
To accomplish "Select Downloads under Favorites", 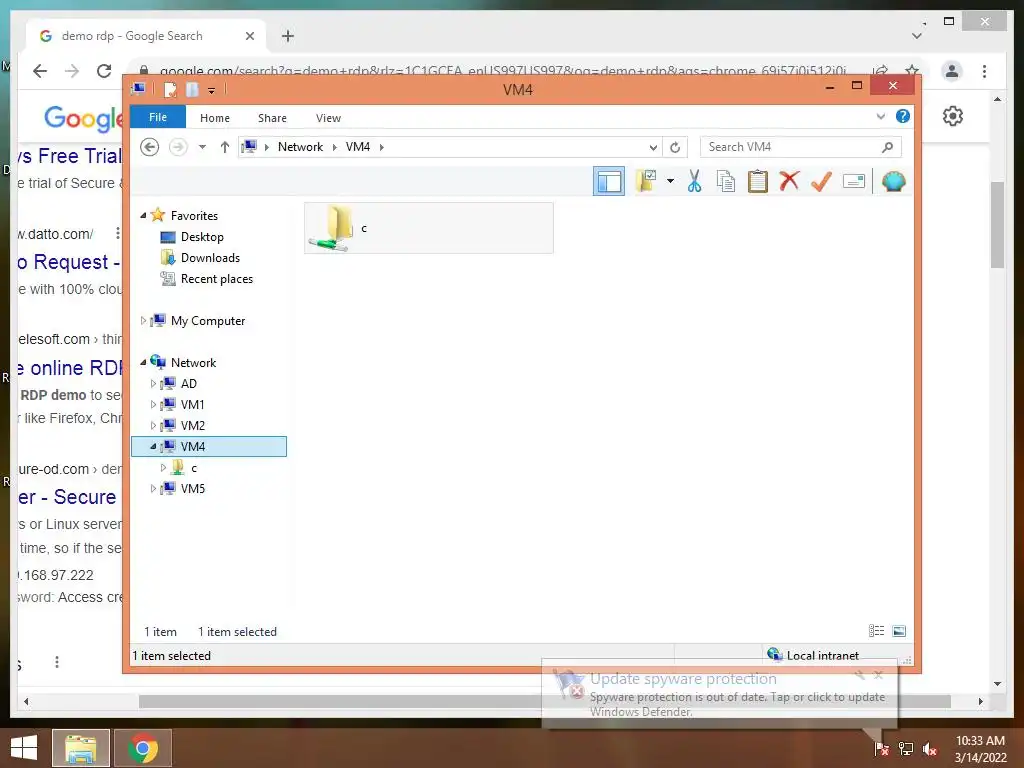I will 210,258.
